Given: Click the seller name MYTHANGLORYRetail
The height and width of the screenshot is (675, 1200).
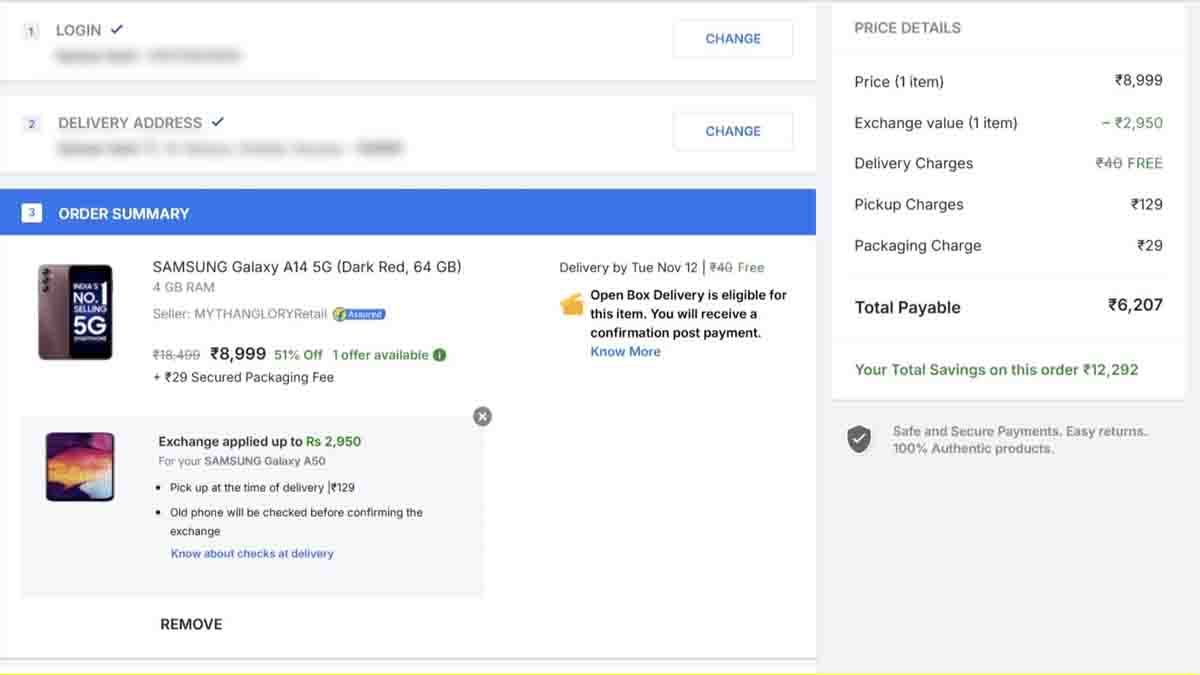Looking at the screenshot, I should click(x=261, y=314).
